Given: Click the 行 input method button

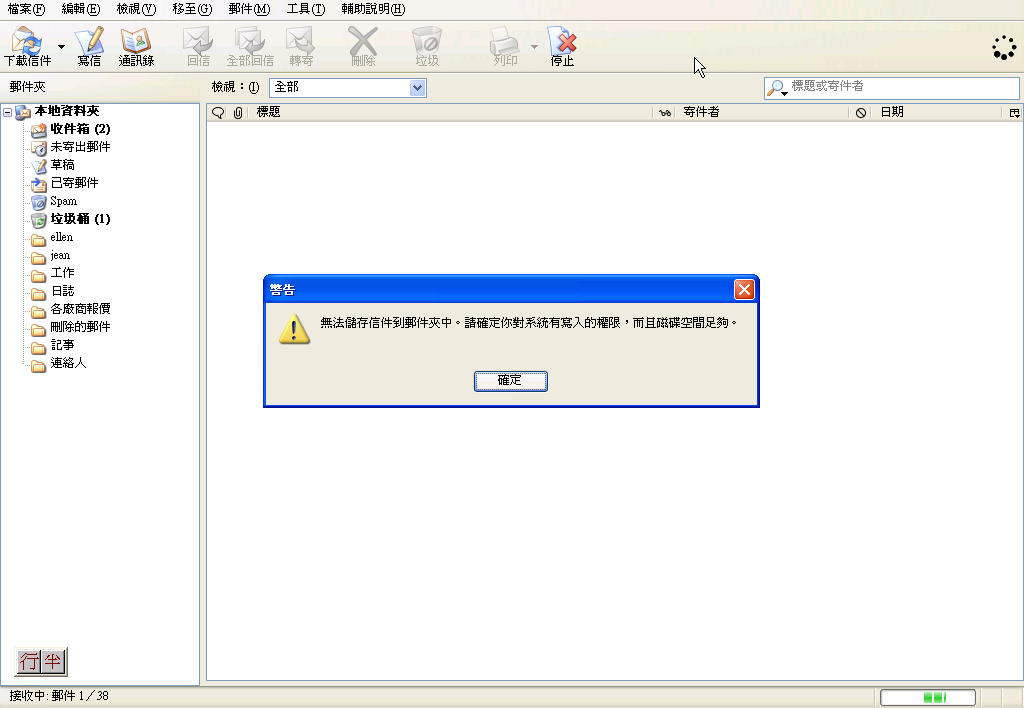Looking at the screenshot, I should (x=29, y=662).
